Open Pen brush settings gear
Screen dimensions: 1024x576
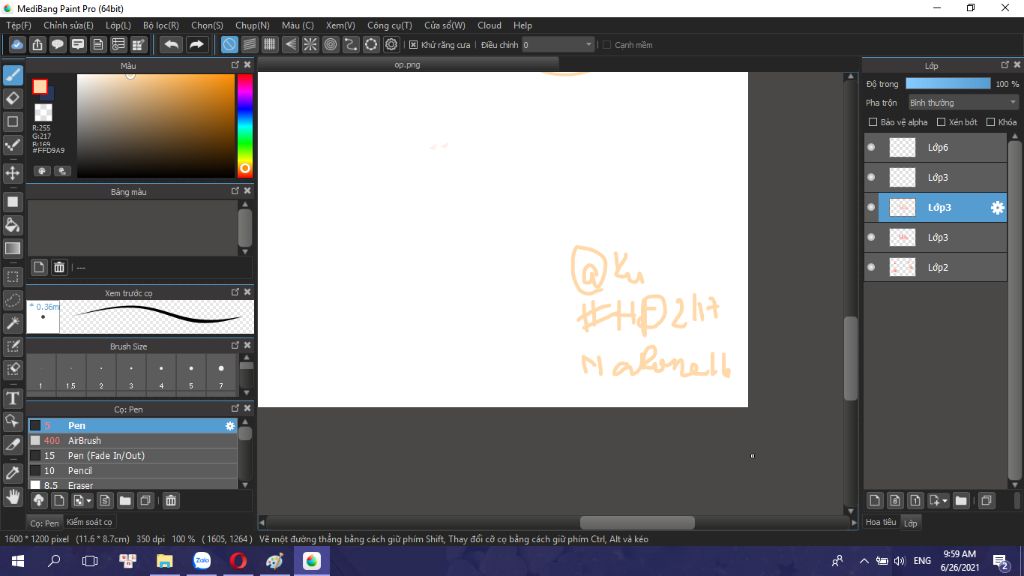click(230, 426)
